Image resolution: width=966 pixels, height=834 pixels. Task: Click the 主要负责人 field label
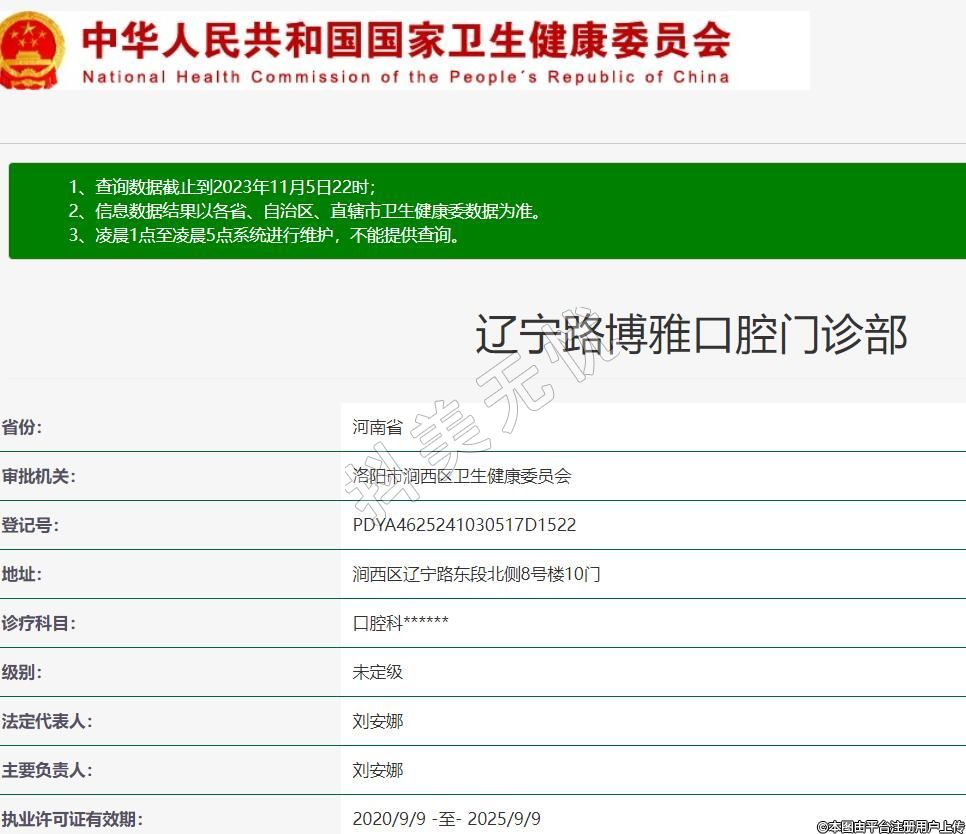point(46,770)
